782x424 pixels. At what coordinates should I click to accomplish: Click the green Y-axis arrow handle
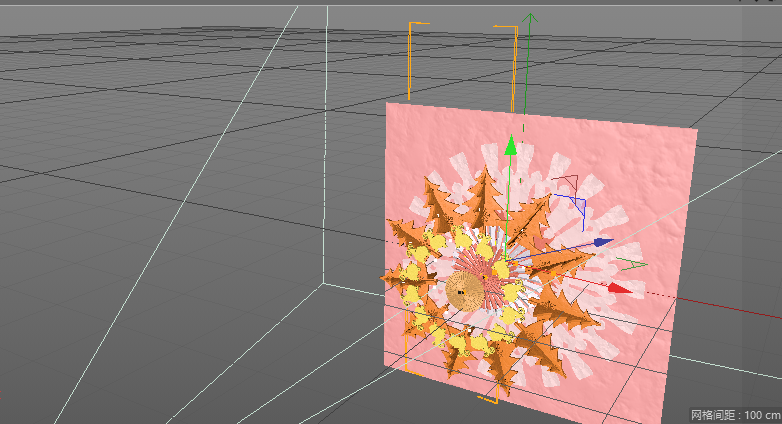pyautogui.click(x=511, y=148)
